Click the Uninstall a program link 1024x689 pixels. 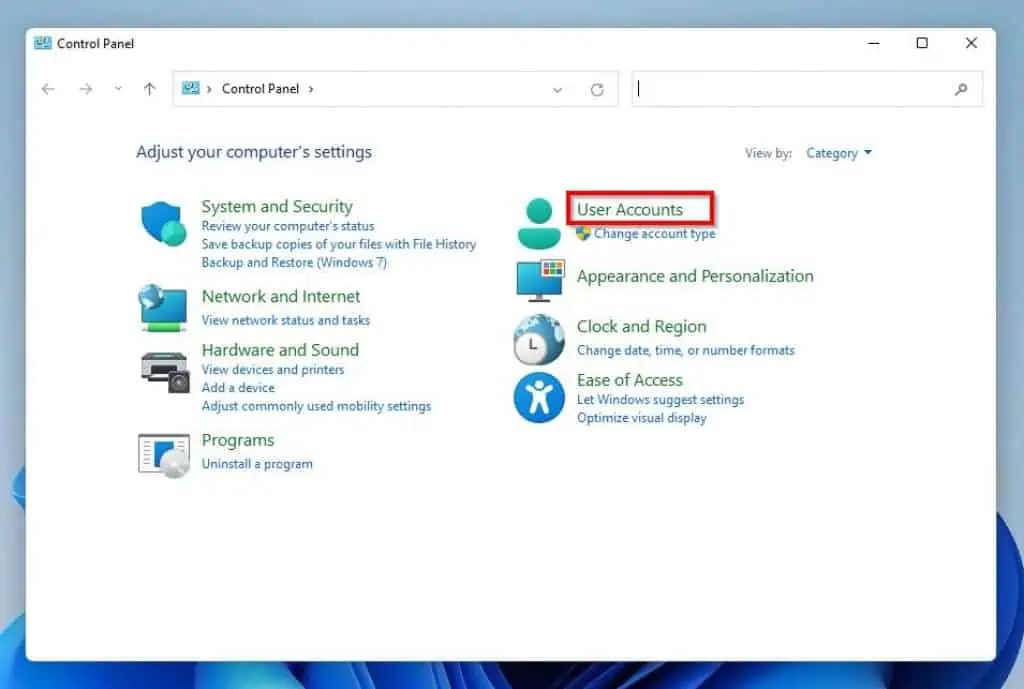point(257,463)
